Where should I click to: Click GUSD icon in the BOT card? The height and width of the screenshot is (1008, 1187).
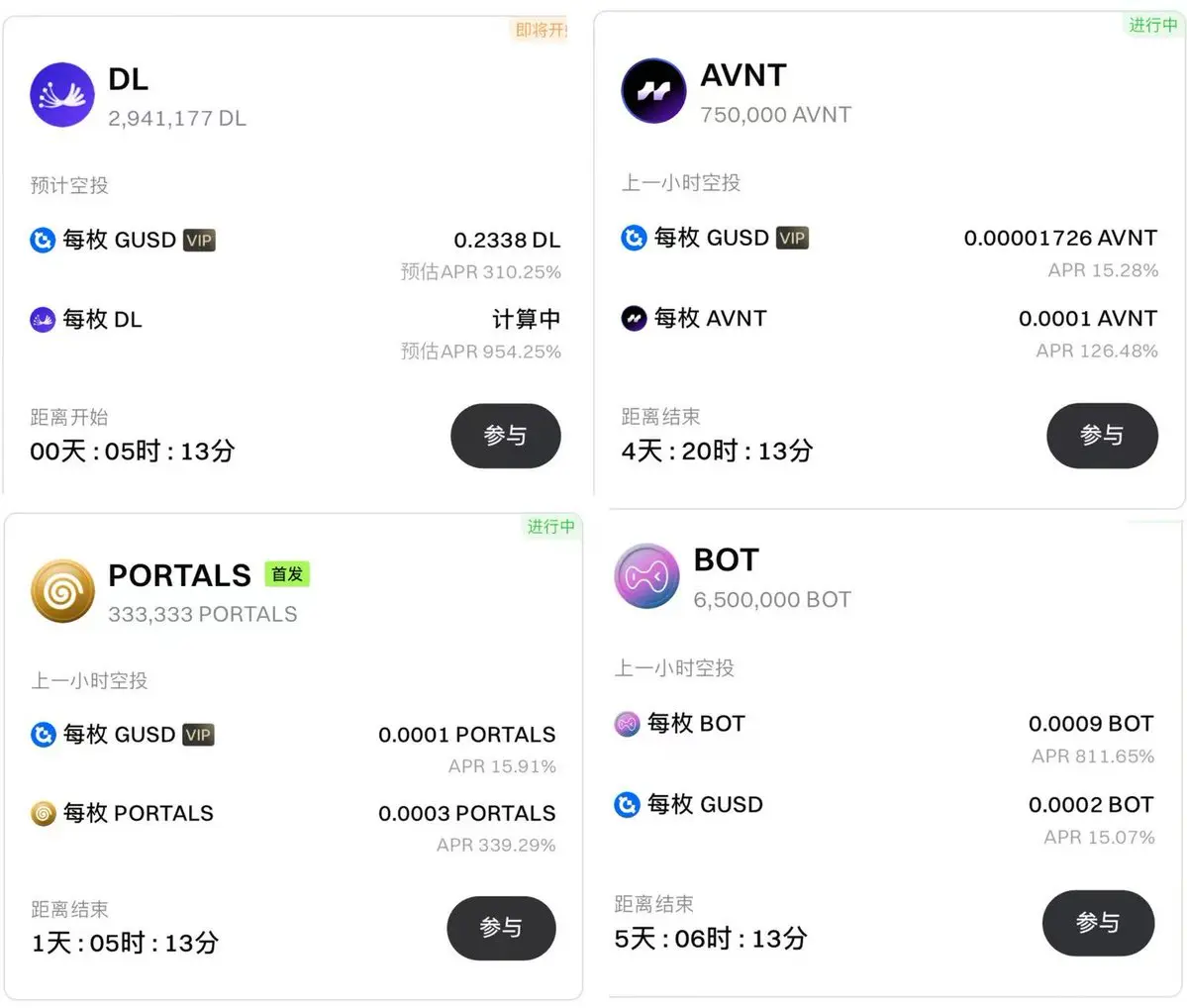point(627,804)
